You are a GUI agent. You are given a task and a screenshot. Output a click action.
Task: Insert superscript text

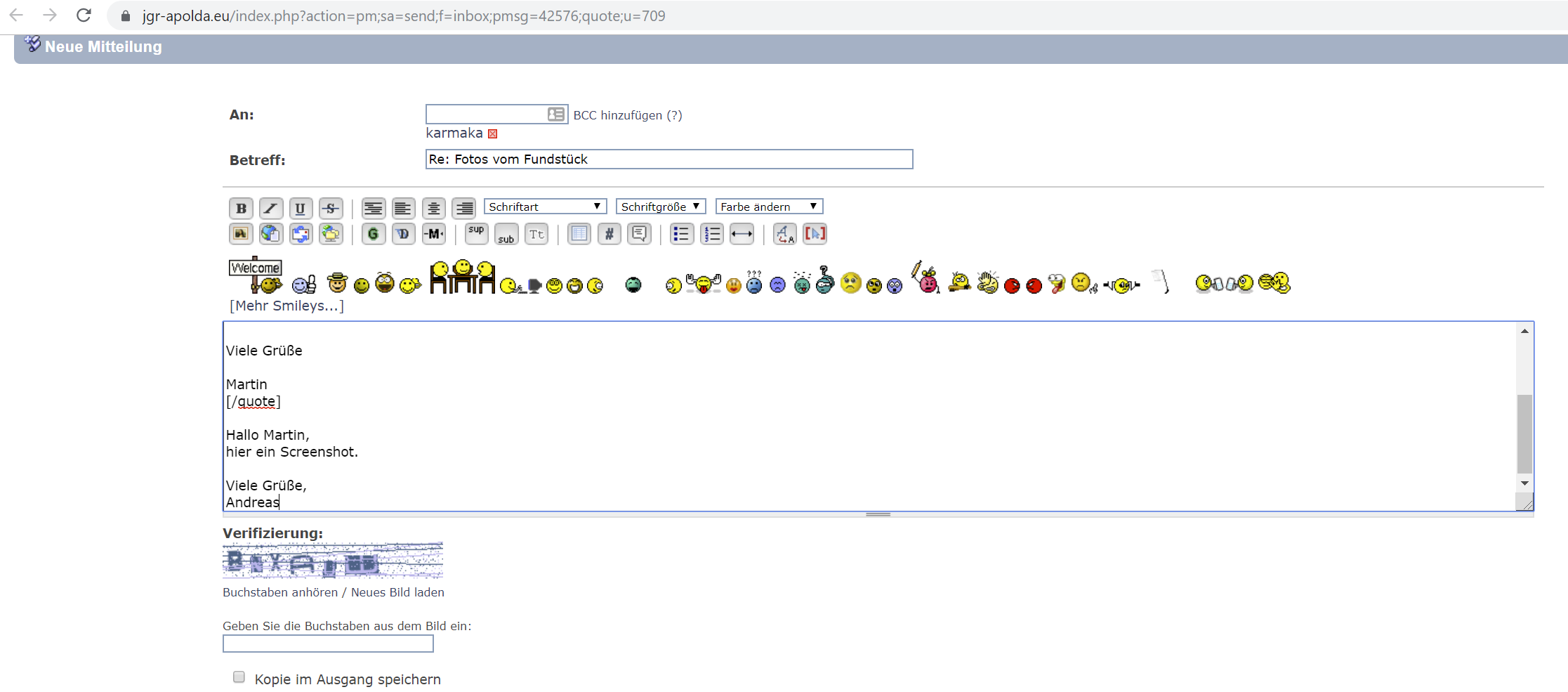(x=476, y=233)
